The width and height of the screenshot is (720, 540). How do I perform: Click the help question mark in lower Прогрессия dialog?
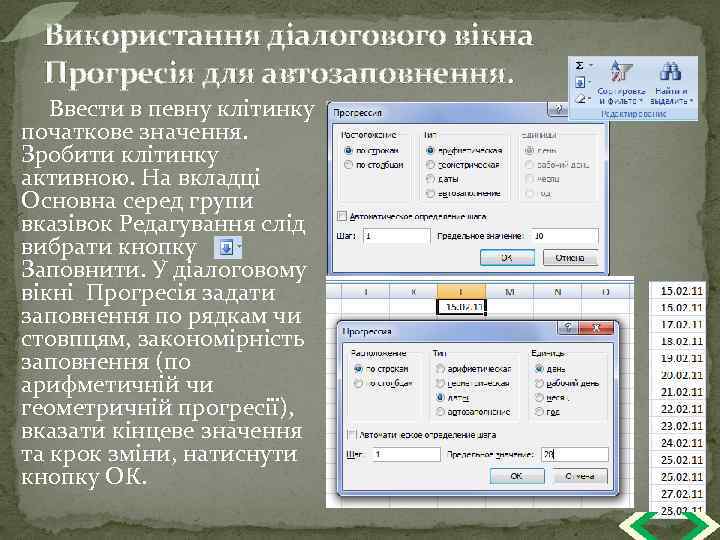[x=568, y=327]
